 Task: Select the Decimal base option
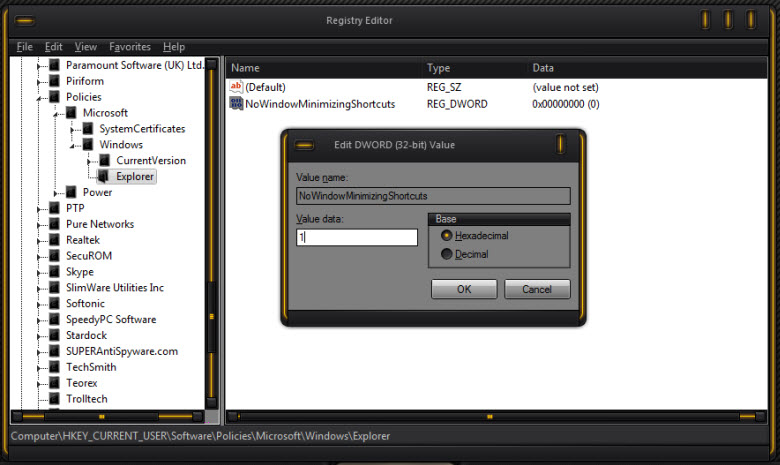tap(446, 254)
